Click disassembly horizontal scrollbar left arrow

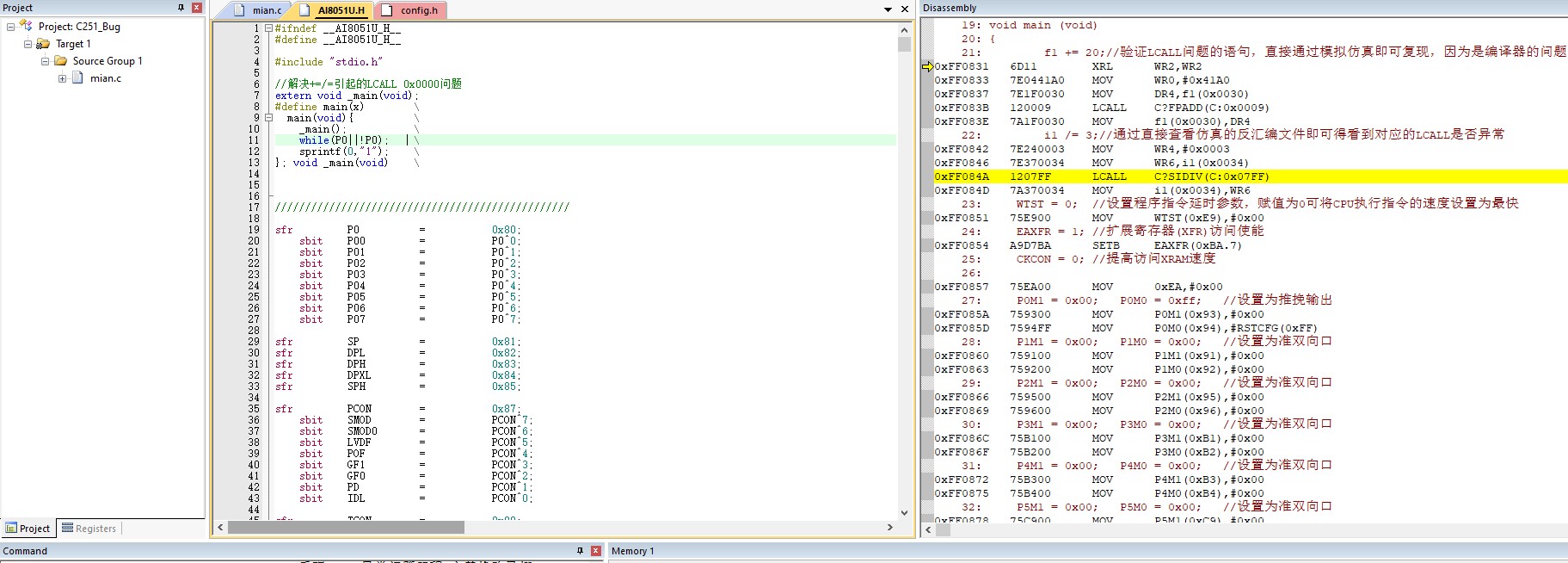click(x=927, y=530)
